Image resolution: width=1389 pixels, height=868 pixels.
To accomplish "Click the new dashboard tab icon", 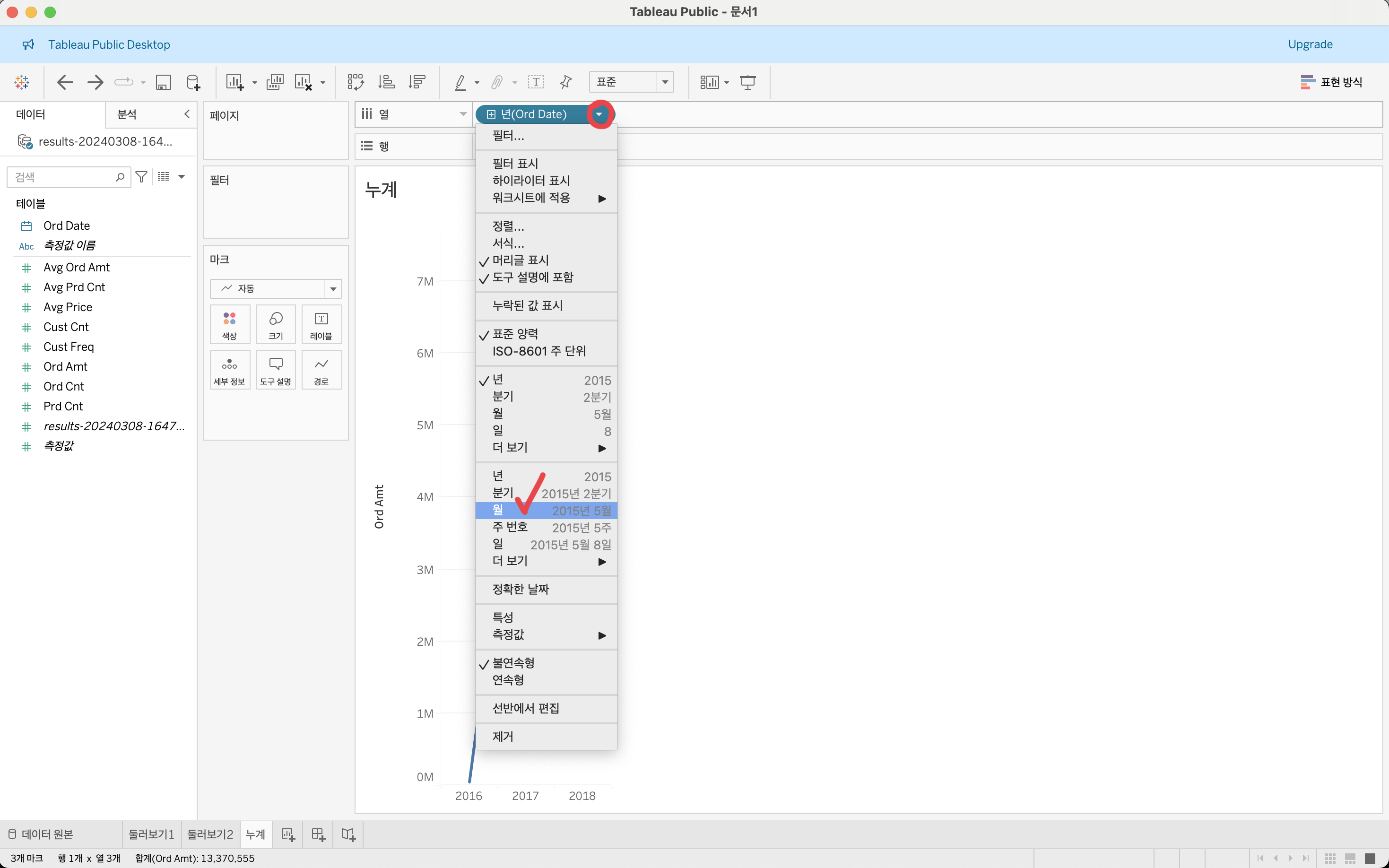I will click(318, 834).
